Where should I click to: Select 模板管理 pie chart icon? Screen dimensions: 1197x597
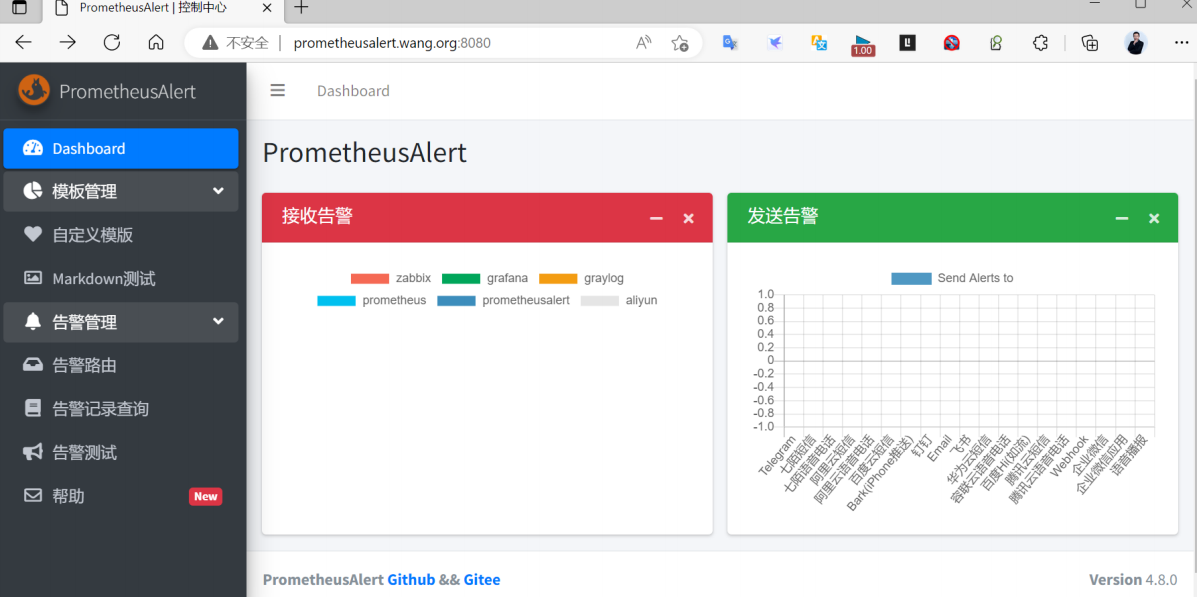(33, 191)
